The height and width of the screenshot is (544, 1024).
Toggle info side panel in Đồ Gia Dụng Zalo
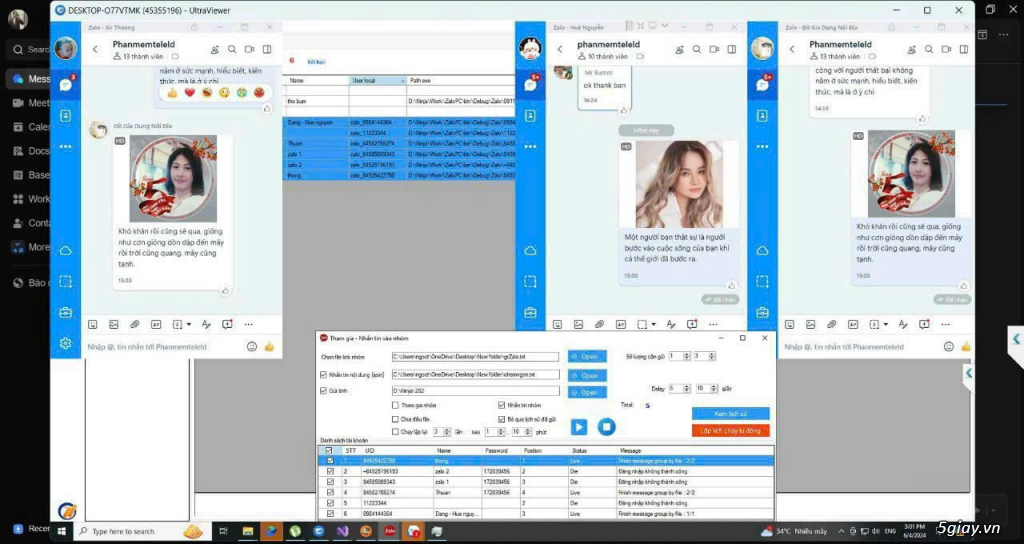964,50
